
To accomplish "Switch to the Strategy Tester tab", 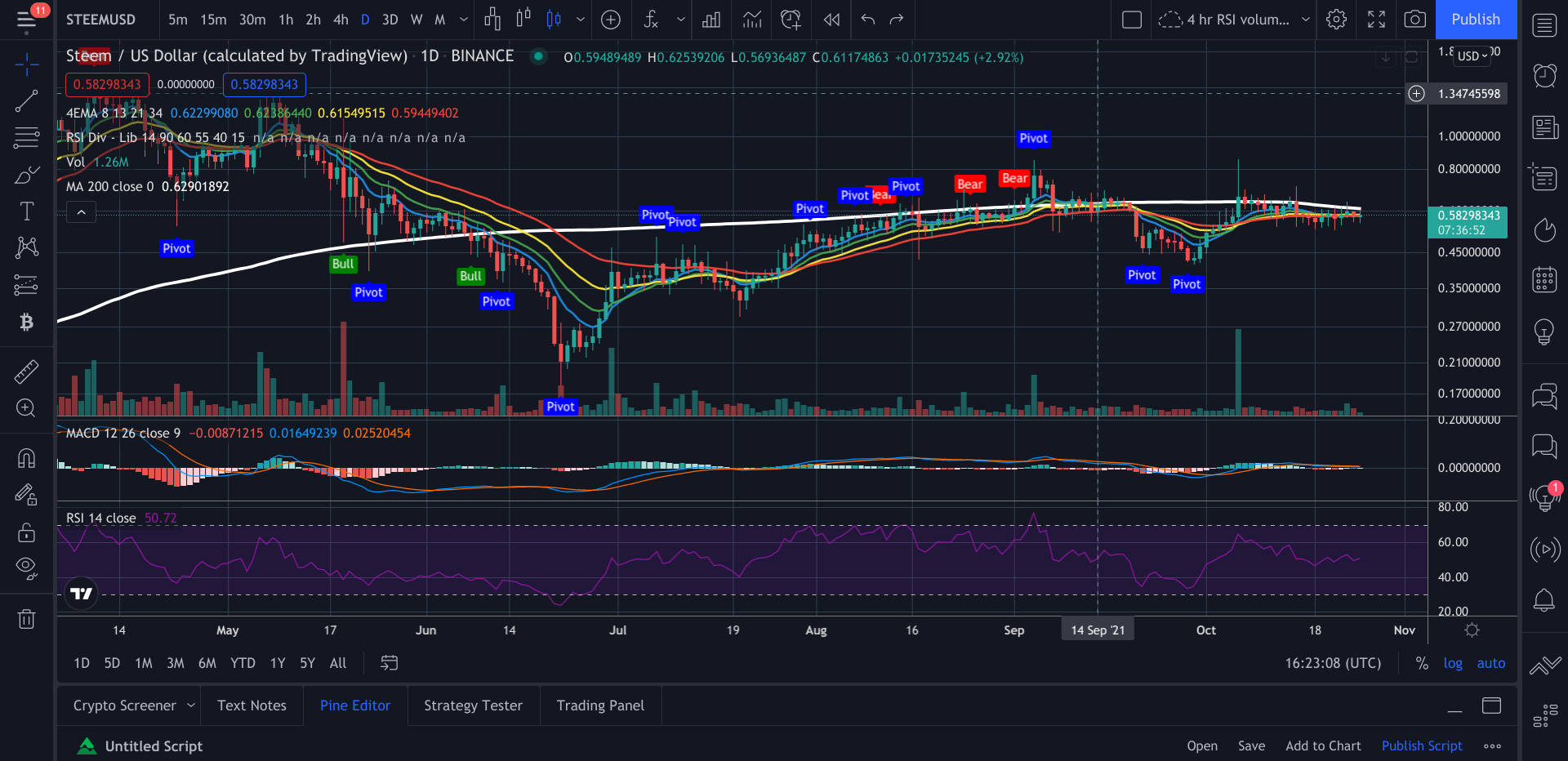I will click(x=473, y=705).
